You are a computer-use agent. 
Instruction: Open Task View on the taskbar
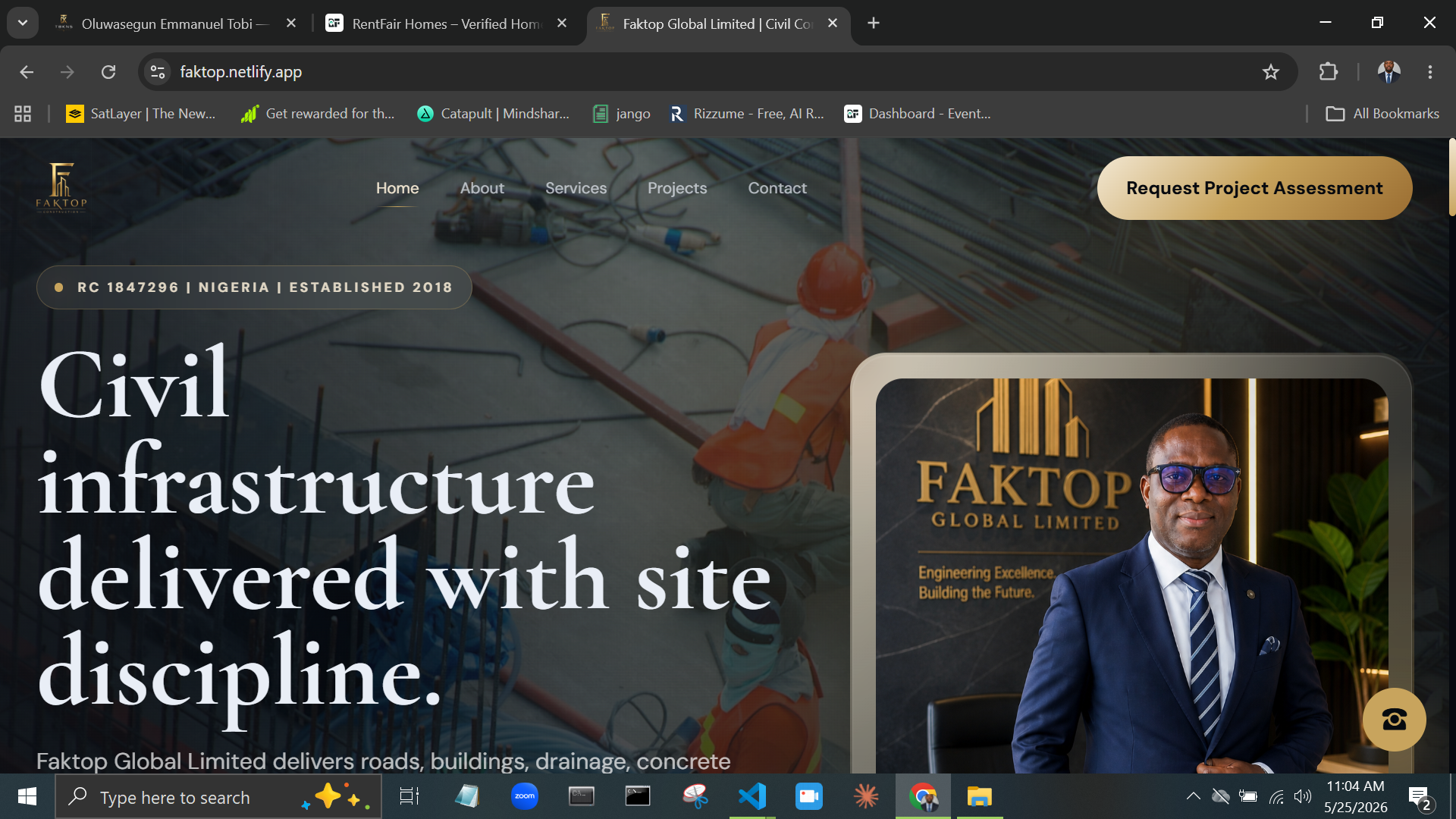click(409, 796)
